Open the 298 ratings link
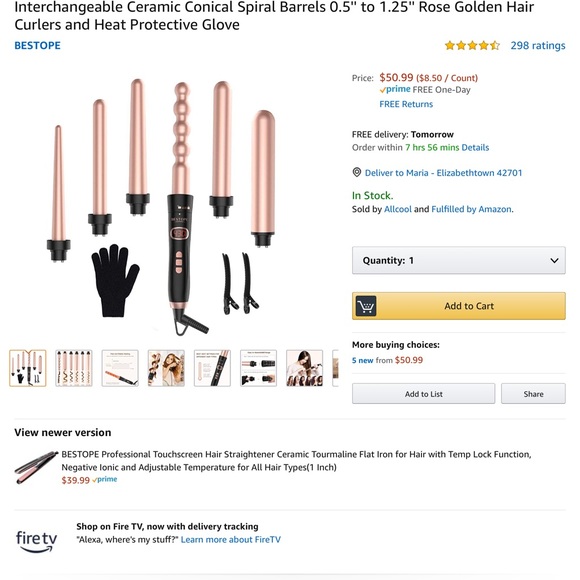The image size is (580, 580). pyautogui.click(x=538, y=45)
